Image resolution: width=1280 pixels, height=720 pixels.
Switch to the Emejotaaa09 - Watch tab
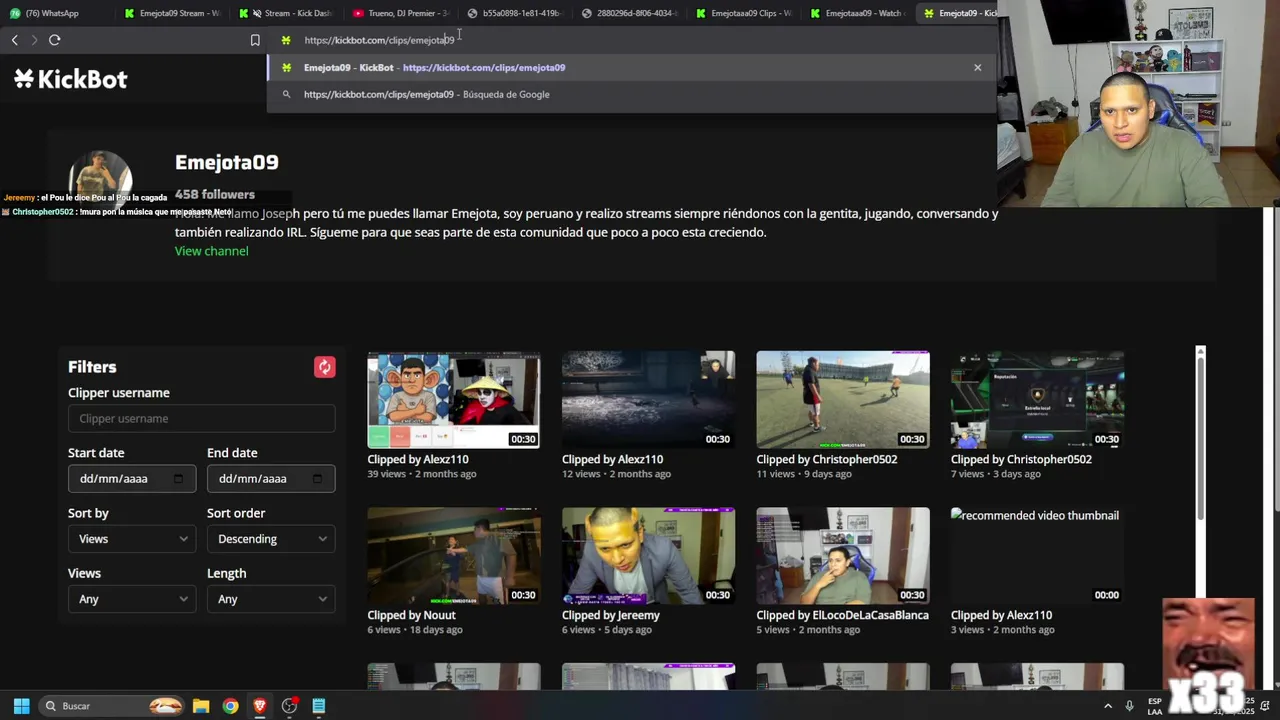click(x=859, y=13)
